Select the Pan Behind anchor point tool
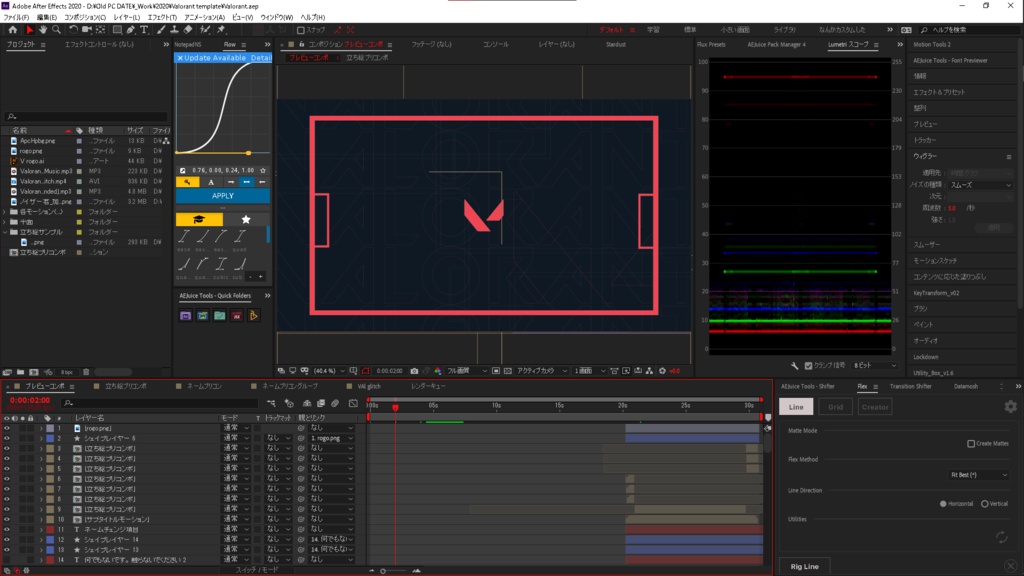This screenshot has width=1024, height=576. [101, 30]
